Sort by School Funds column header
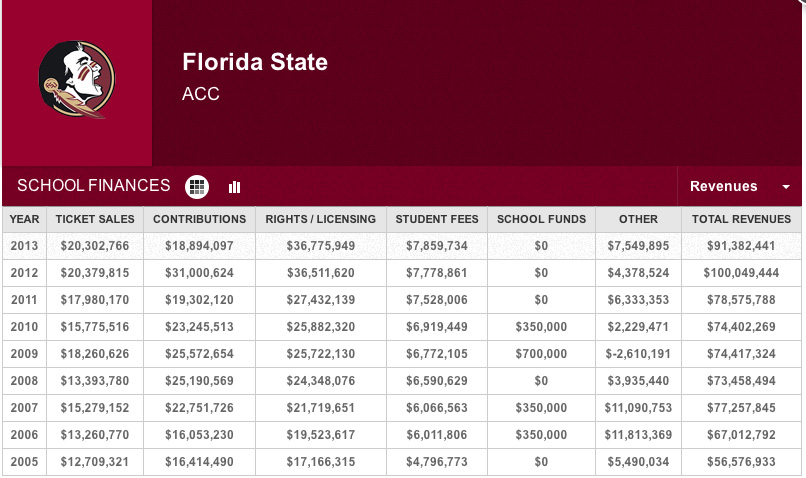The image size is (806, 478). coord(541,219)
